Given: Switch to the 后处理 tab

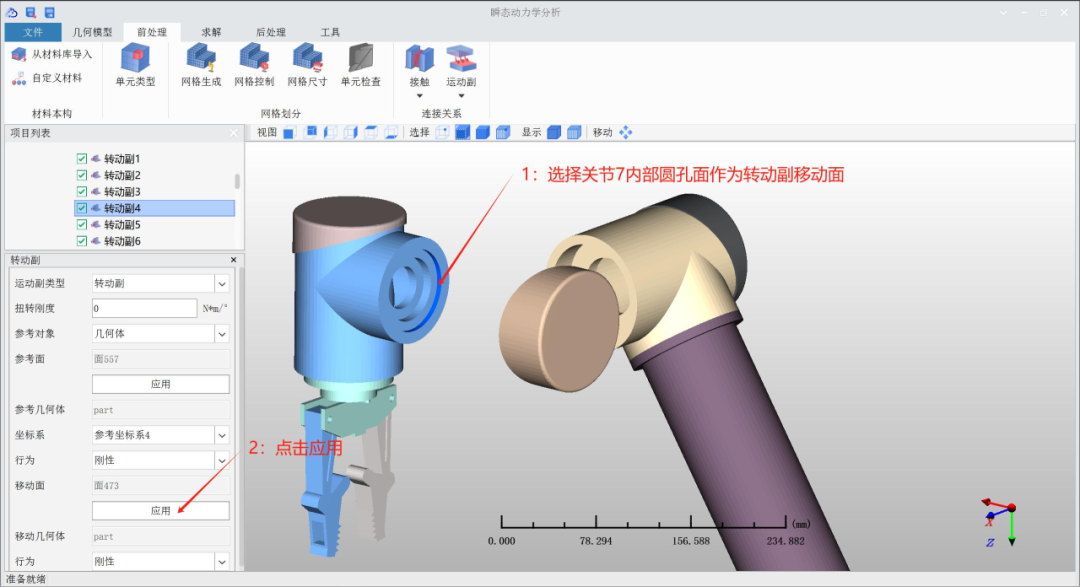Looking at the screenshot, I should point(271,32).
